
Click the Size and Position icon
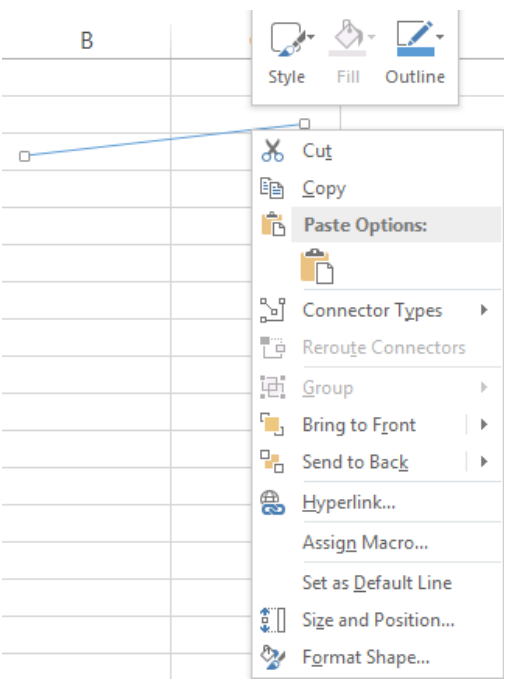pos(272,620)
